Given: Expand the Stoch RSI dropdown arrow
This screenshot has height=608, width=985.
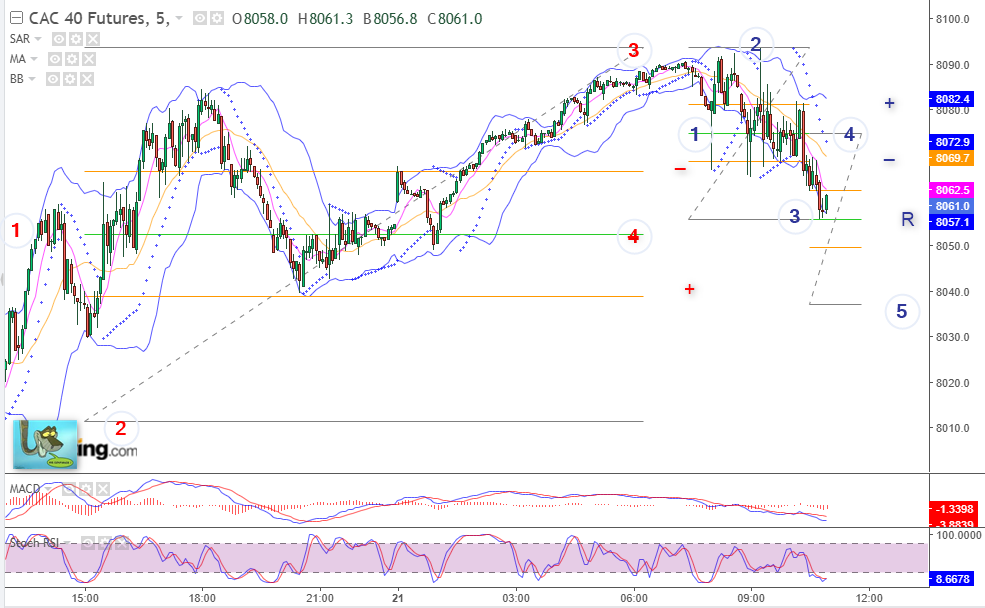Looking at the screenshot, I should tap(67, 543).
